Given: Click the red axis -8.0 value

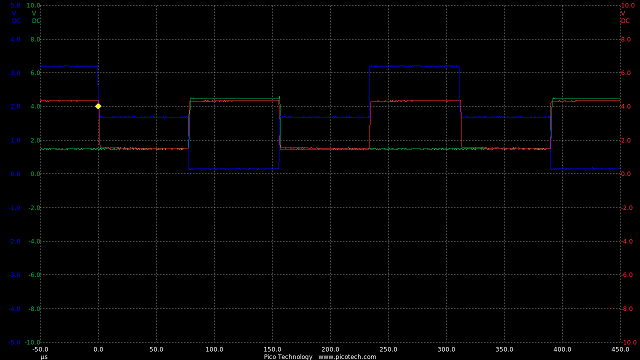Looking at the screenshot, I should point(627,309).
